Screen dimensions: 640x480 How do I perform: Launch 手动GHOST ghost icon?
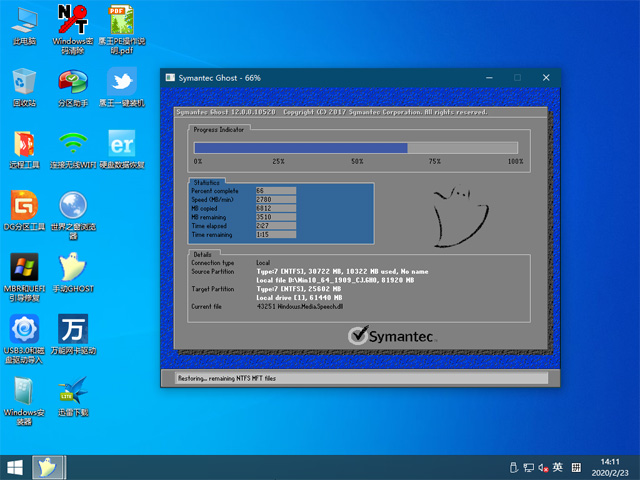(x=73, y=273)
